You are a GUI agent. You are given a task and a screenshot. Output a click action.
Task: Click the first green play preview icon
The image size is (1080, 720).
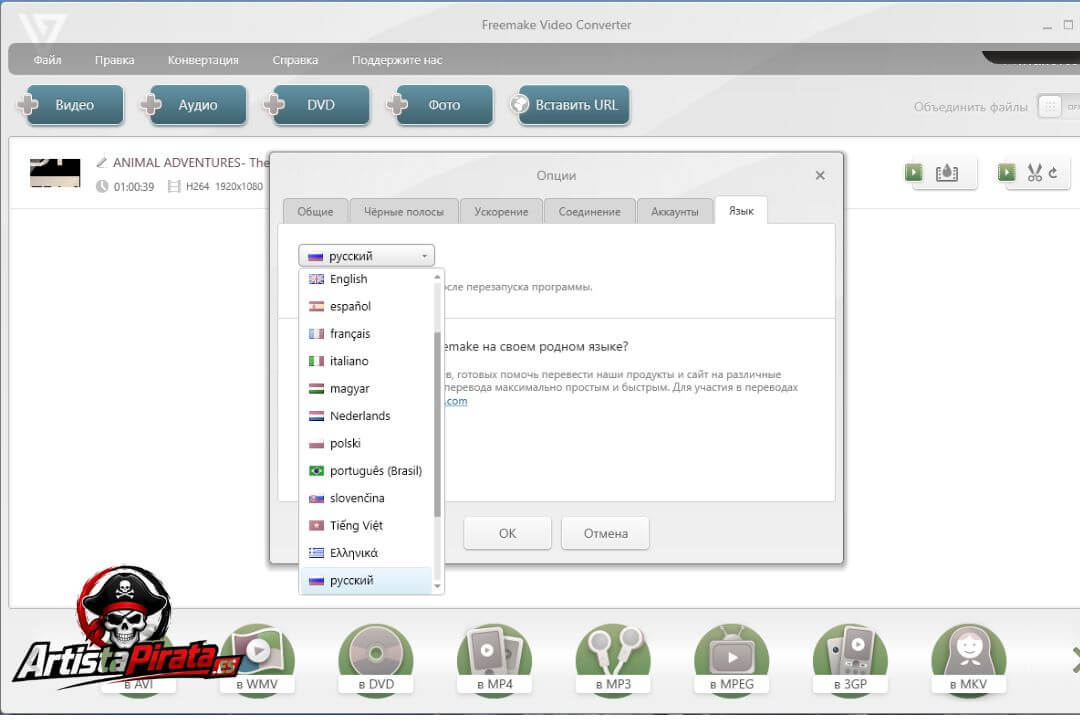(x=914, y=172)
